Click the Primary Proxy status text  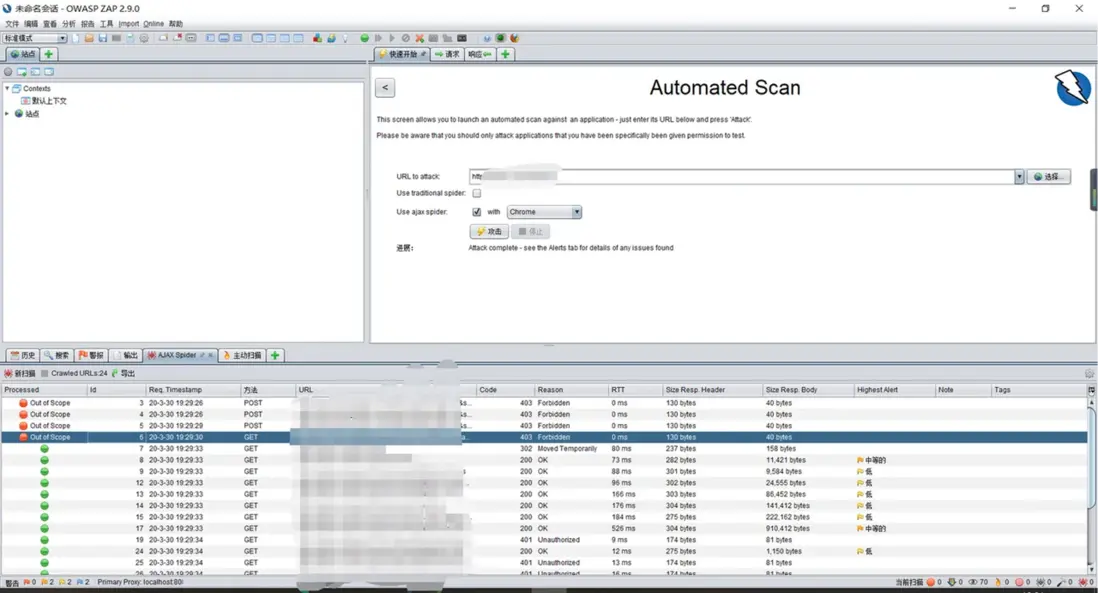pyautogui.click(x=140, y=582)
